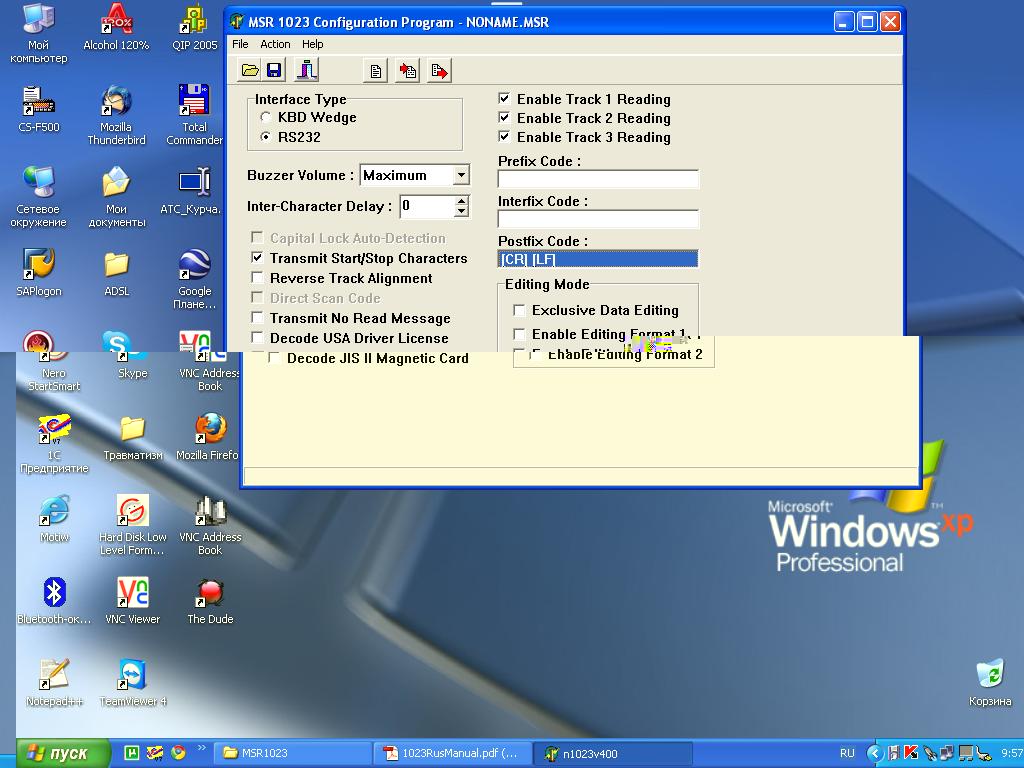Switch to MSR1023 folder taskbar button
1024x768 pixels.
tap(295, 753)
